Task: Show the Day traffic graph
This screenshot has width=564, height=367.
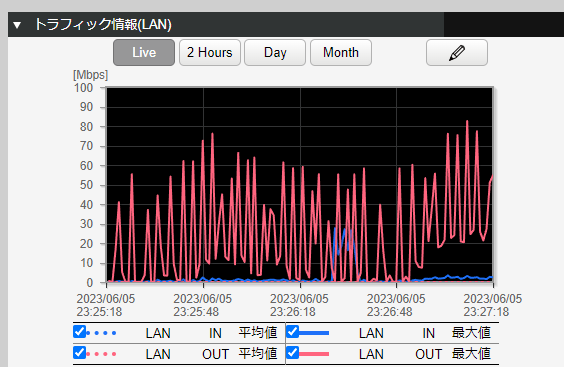Action: [x=275, y=53]
